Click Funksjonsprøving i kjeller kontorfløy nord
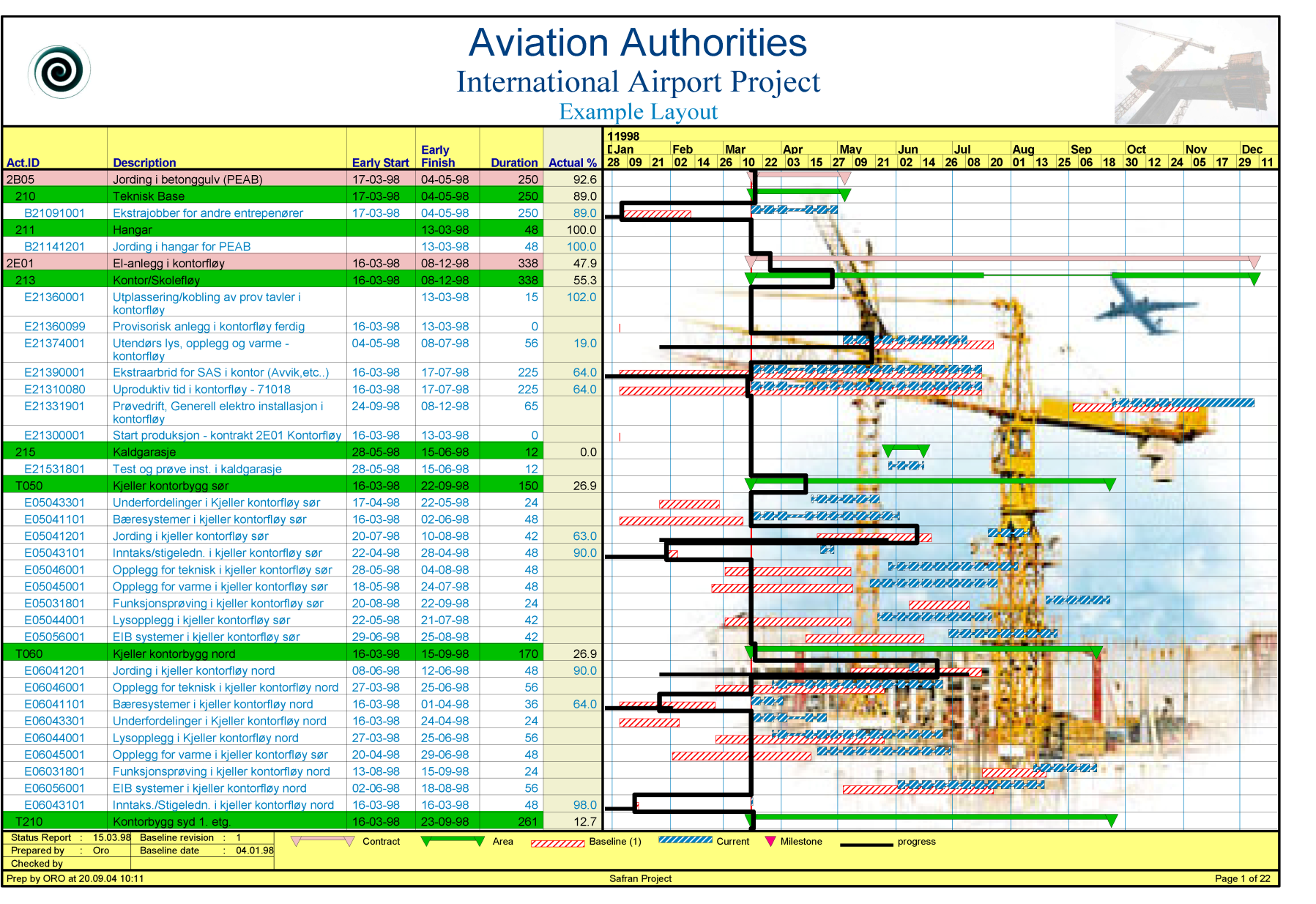 pyautogui.click(x=221, y=772)
